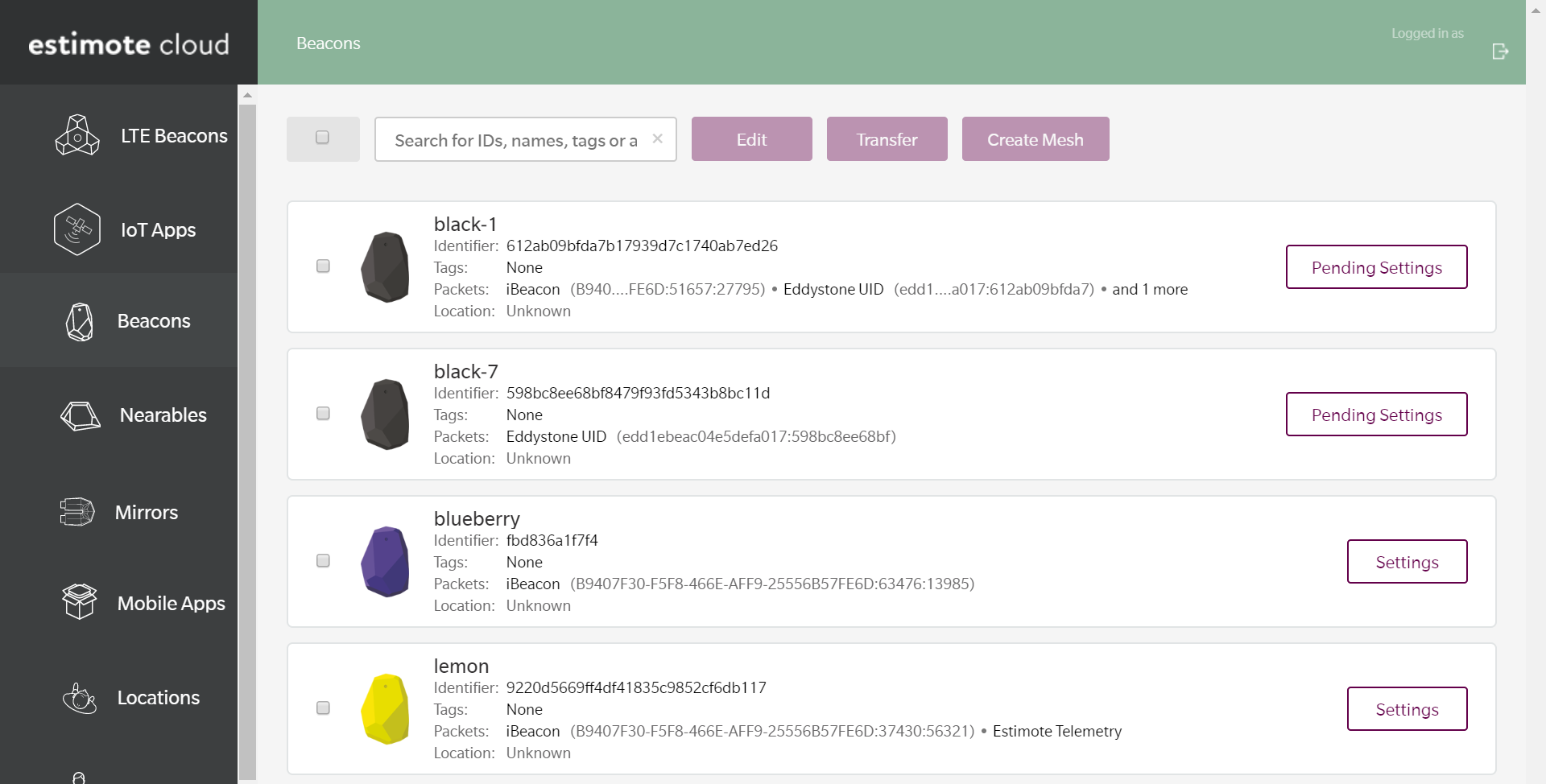Click the black-7 beacon image

coord(386,415)
